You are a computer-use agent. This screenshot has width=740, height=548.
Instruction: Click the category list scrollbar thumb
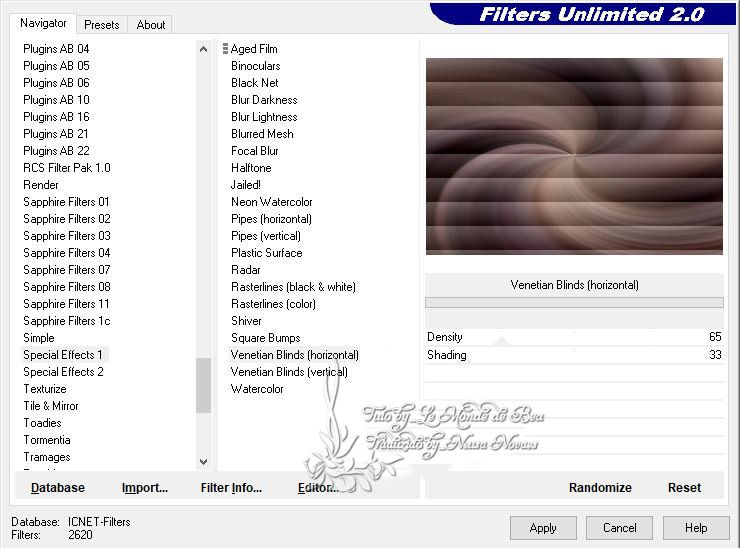203,385
